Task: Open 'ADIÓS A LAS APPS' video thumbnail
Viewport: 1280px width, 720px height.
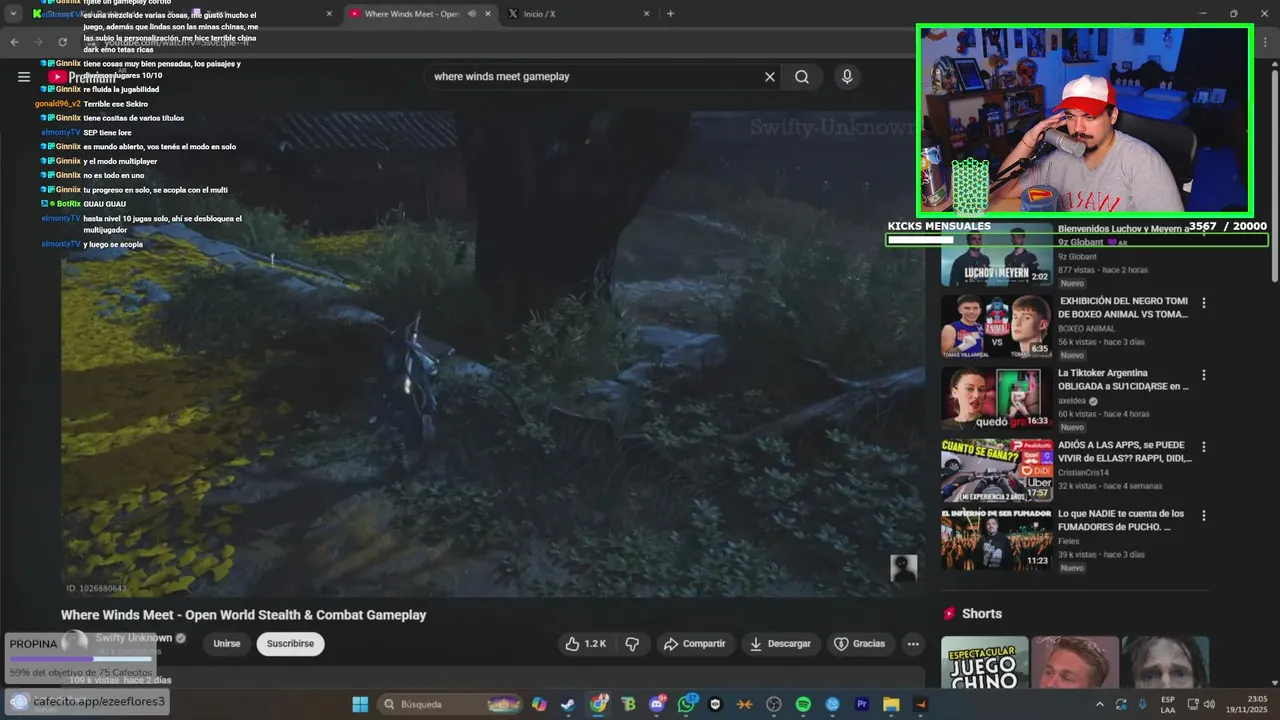Action: point(996,470)
